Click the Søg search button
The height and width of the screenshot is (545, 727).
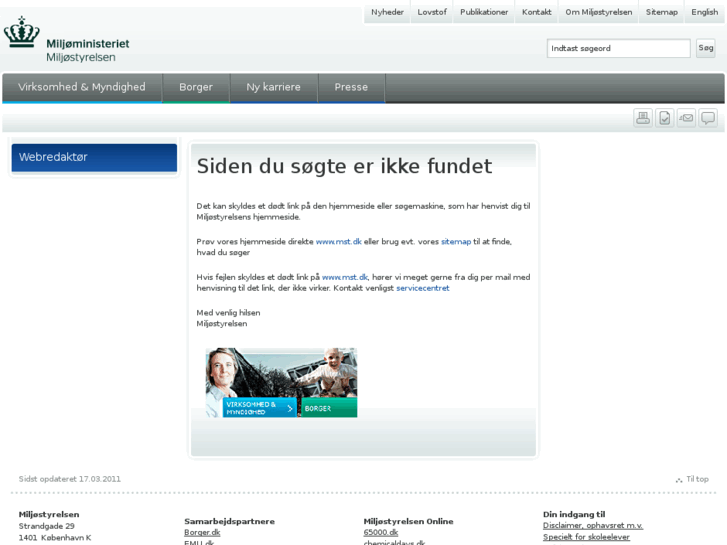tap(706, 48)
